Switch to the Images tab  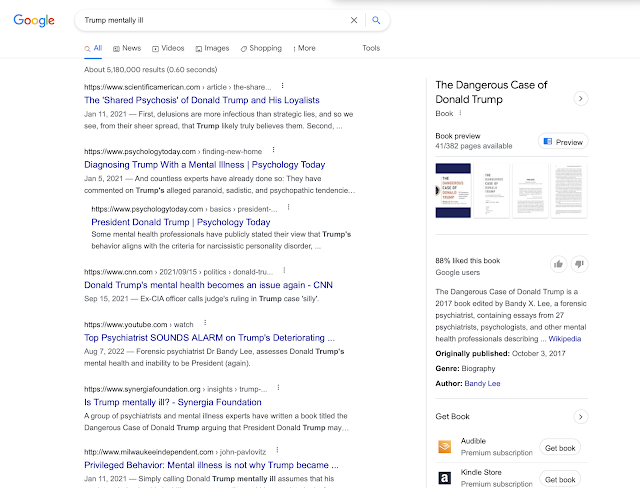pyautogui.click(x=212, y=48)
